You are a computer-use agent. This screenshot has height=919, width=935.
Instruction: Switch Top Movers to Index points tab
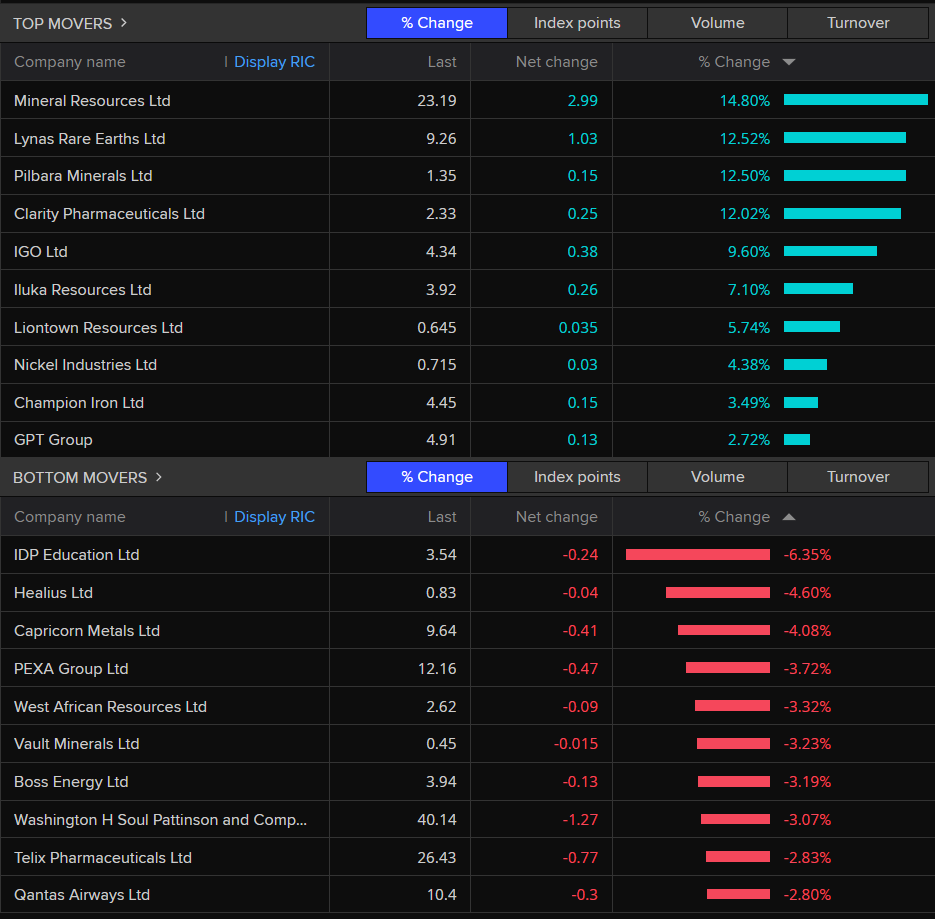[x=577, y=23]
